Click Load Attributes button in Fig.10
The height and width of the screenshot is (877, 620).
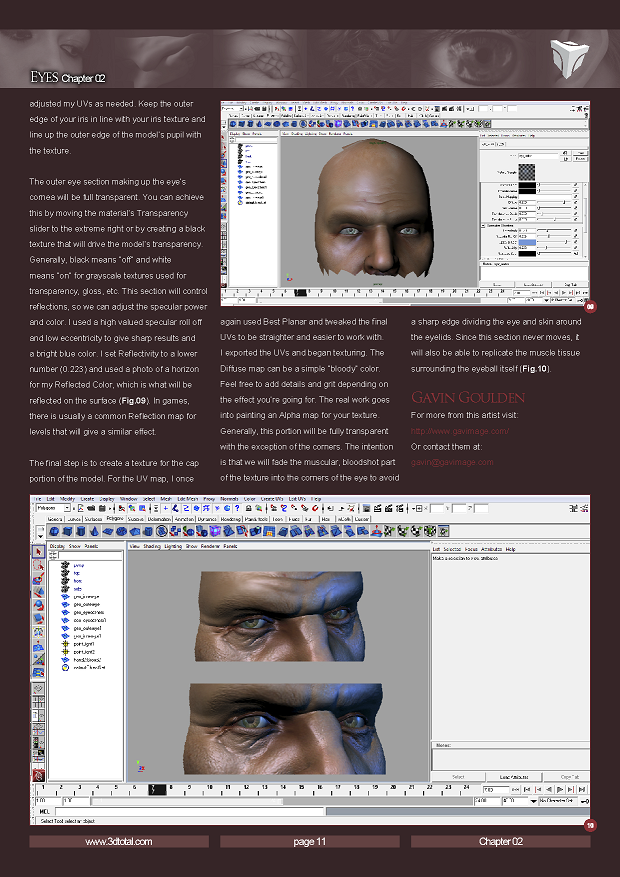pyautogui.click(x=514, y=777)
